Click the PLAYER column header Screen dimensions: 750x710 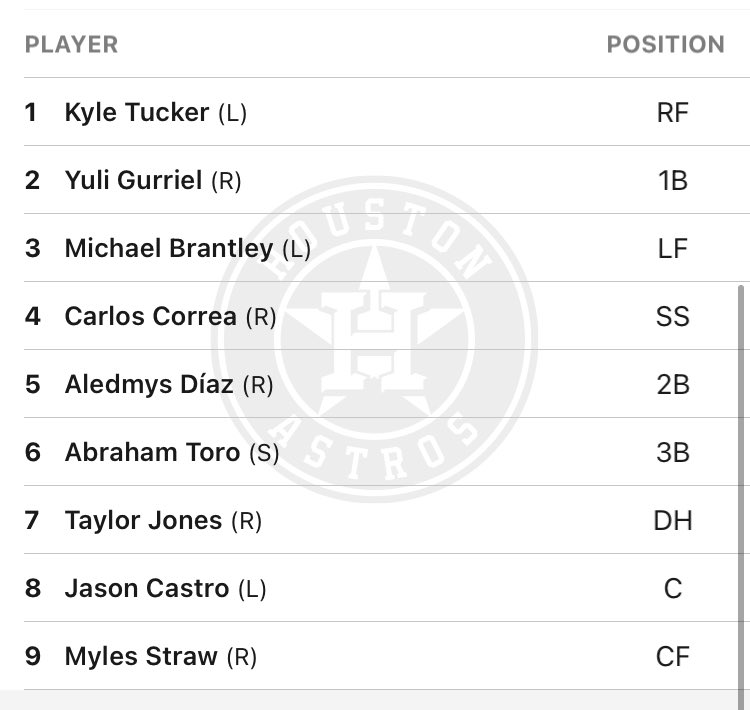(x=71, y=44)
